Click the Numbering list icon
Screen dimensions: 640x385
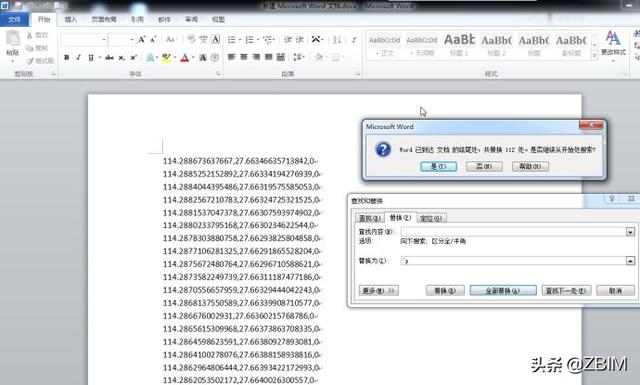[249, 40]
